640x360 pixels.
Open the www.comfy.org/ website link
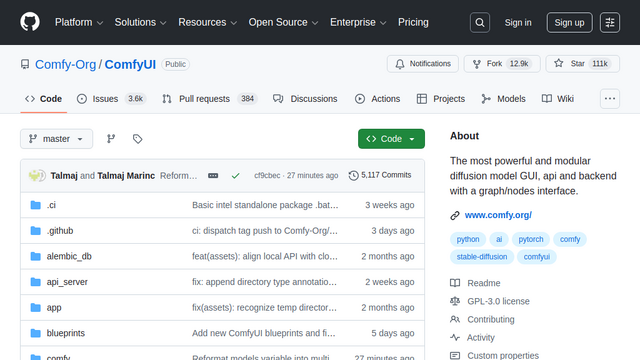498,215
